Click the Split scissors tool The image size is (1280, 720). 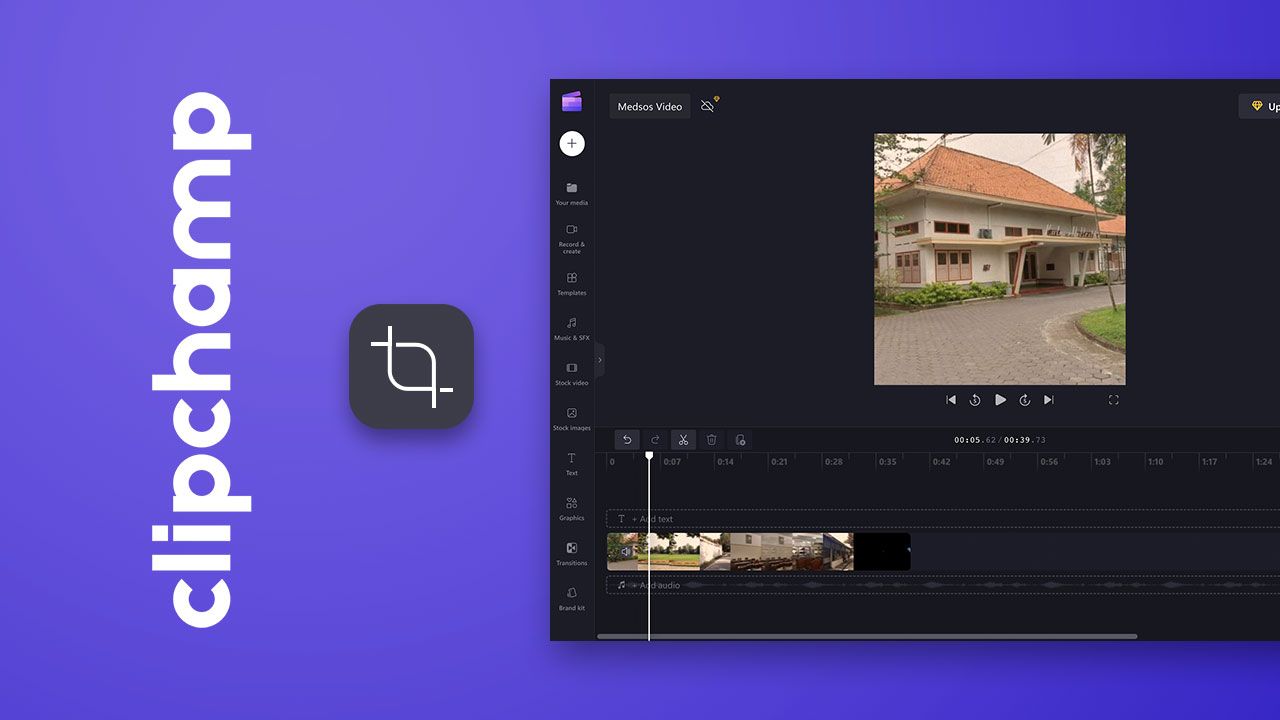point(683,440)
